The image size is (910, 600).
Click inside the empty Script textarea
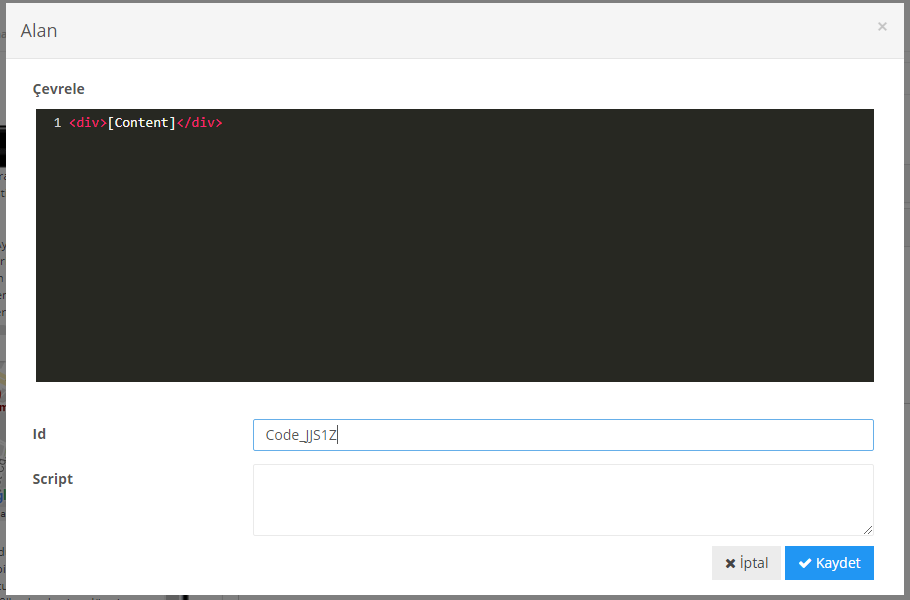(562, 499)
